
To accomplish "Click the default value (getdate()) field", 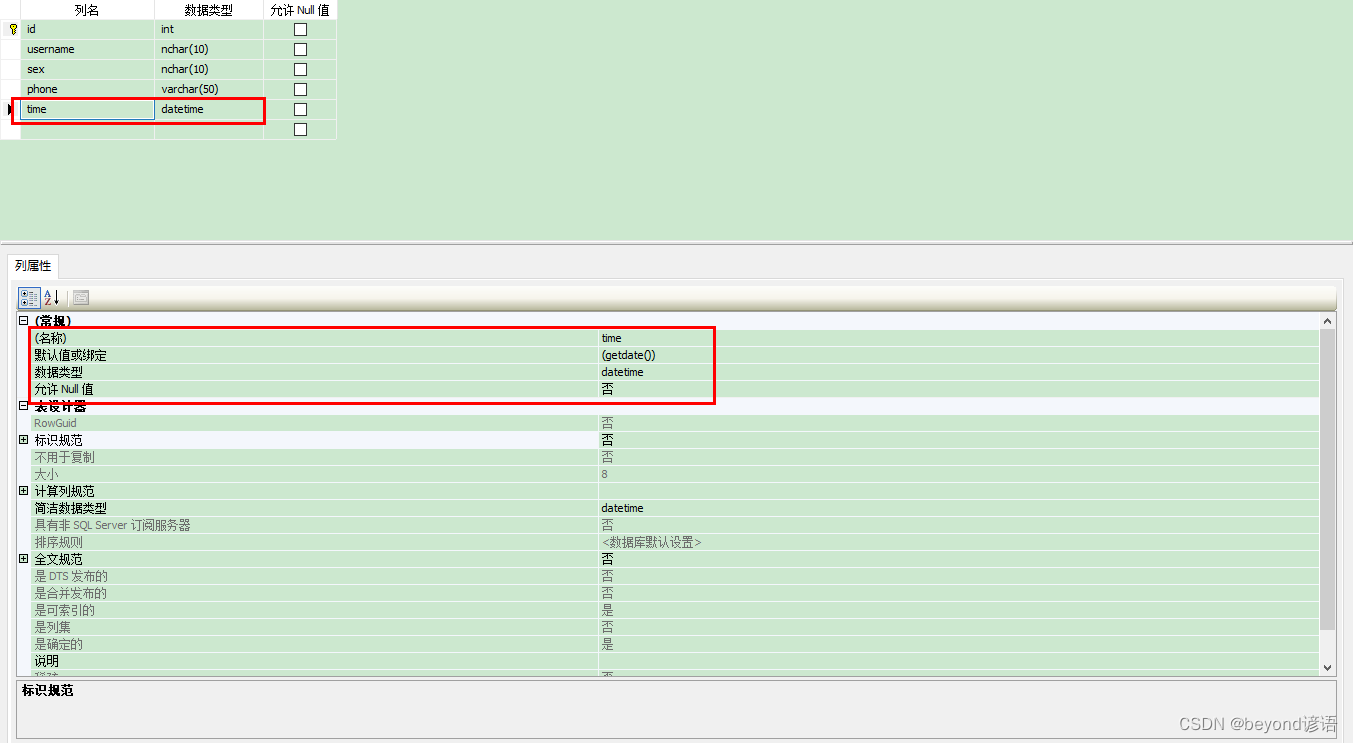I will click(958, 355).
